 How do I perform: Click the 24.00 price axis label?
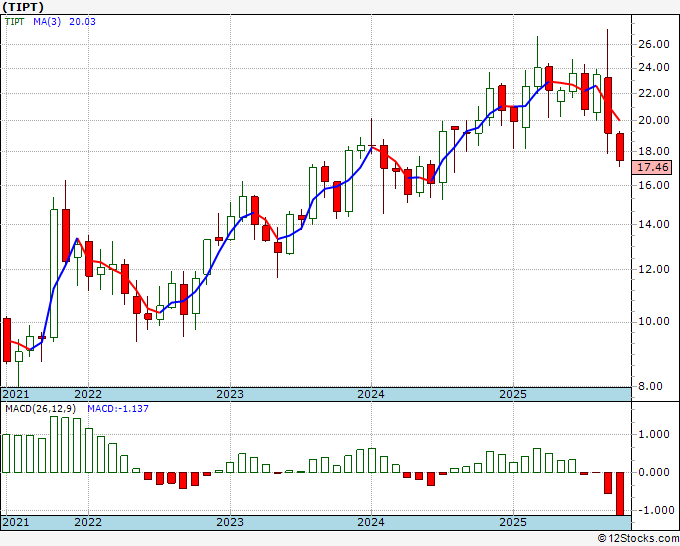(x=654, y=68)
